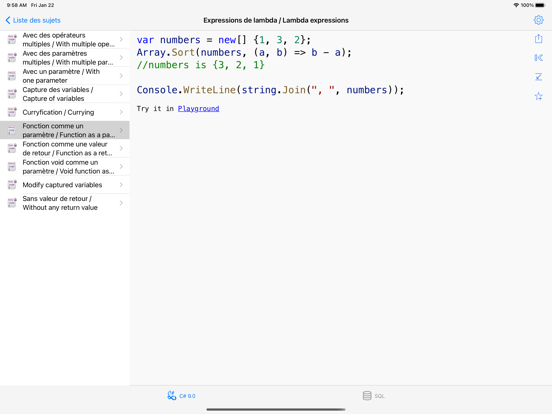Click the edit note icon
This screenshot has width=552, height=414.
tap(538, 77)
